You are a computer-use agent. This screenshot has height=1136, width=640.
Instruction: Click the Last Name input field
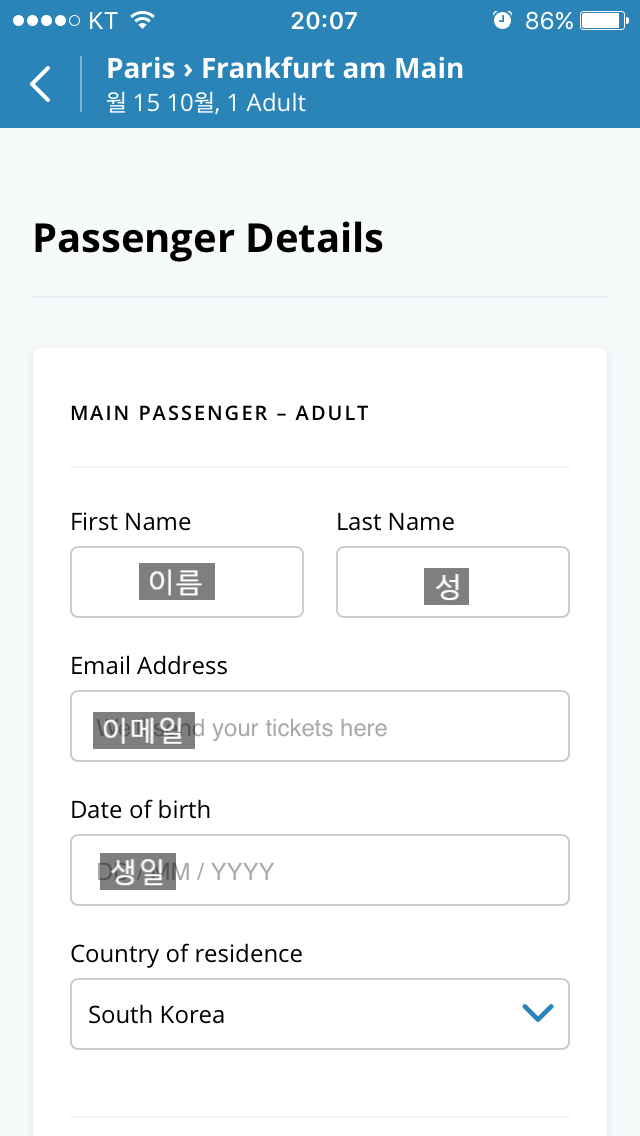452,582
